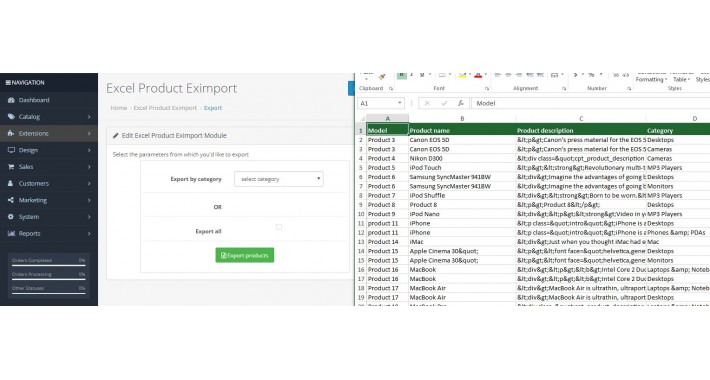The image size is (710, 380).
Task: Go to Home breadcrumb link
Action: click(x=119, y=108)
